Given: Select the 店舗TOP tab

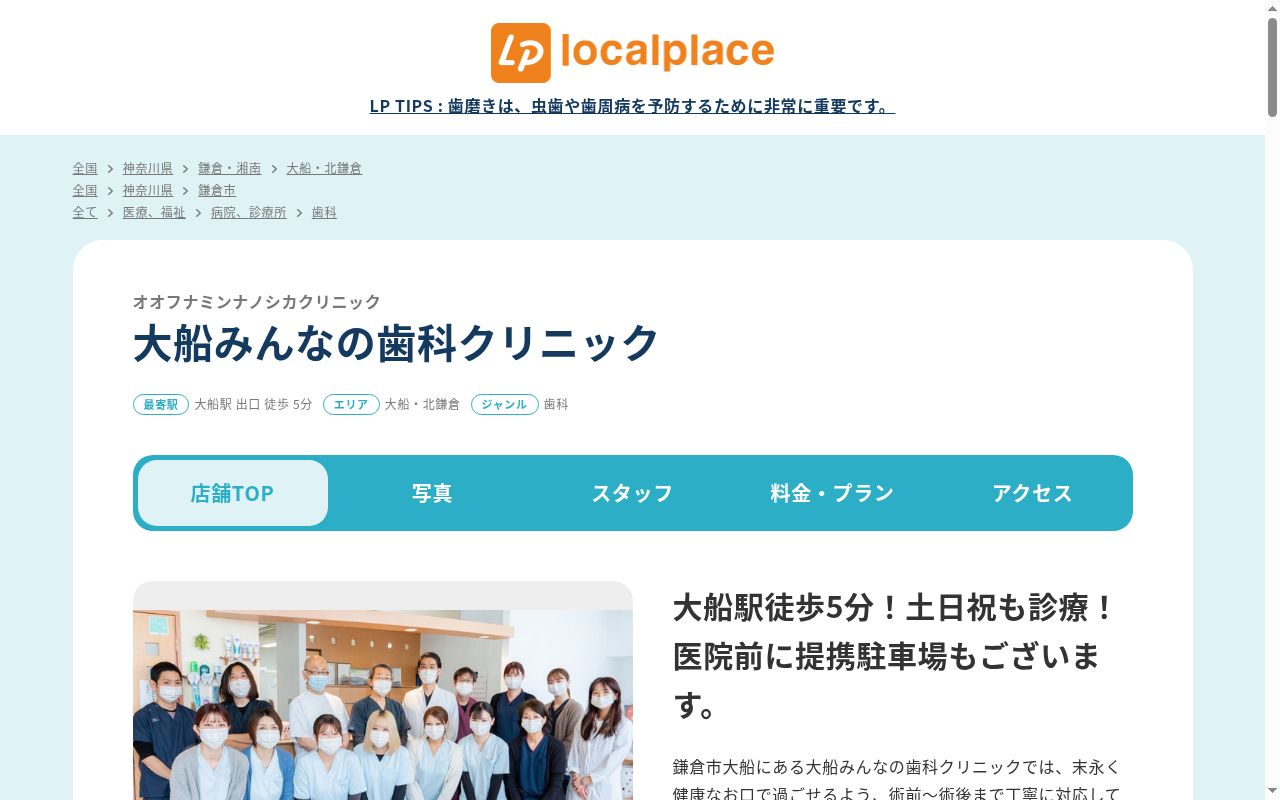Looking at the screenshot, I should 233,493.
